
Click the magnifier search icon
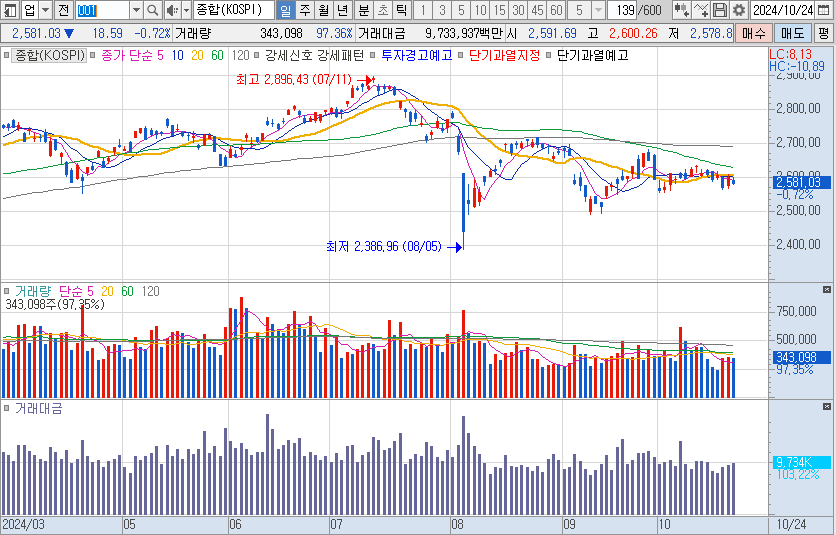pos(152,10)
